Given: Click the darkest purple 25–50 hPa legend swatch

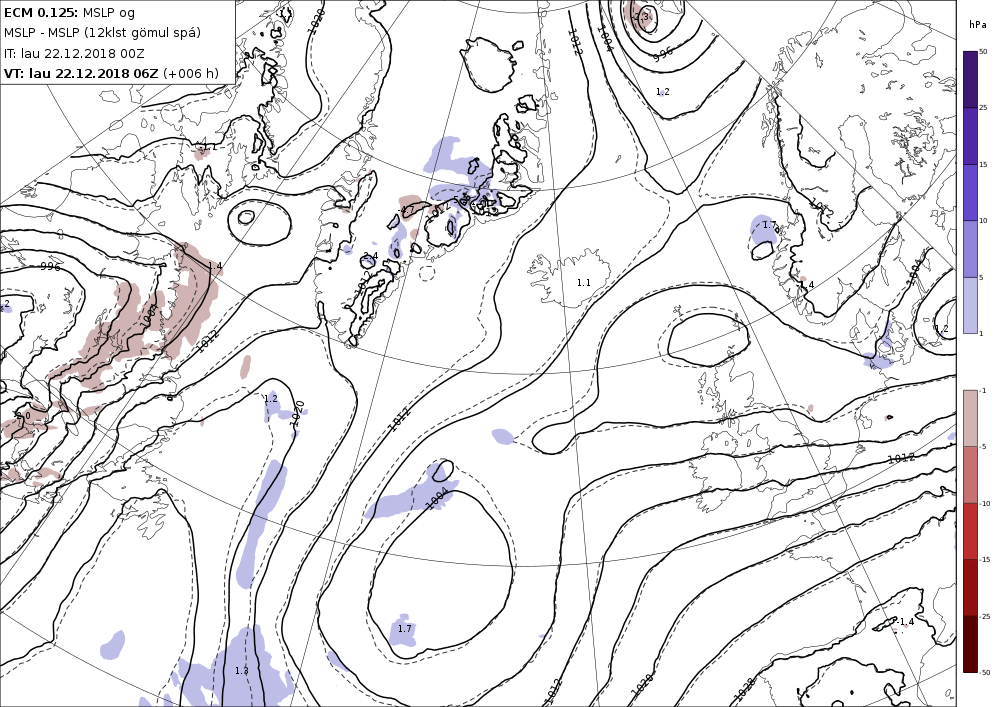Looking at the screenshot, I should tap(970, 79).
